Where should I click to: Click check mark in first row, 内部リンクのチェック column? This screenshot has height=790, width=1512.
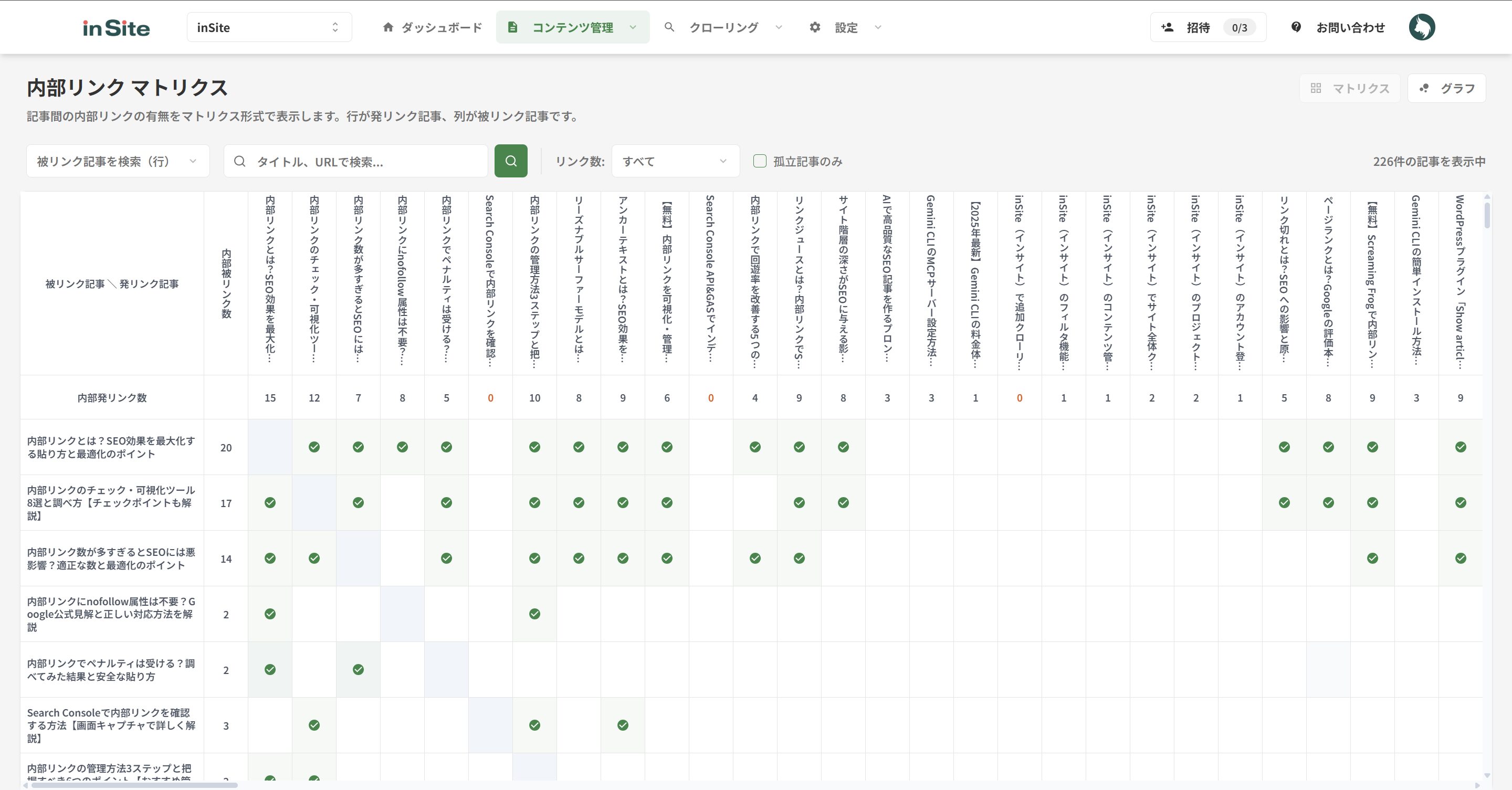click(x=314, y=447)
